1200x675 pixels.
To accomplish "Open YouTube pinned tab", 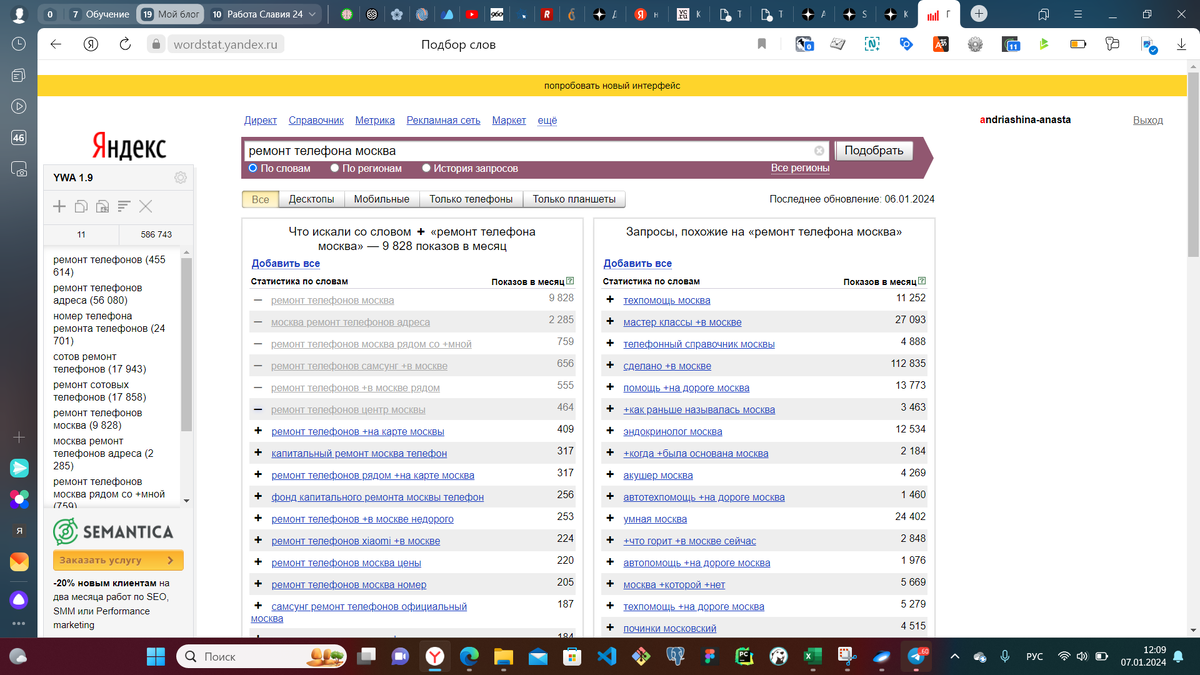I will click(x=472, y=15).
